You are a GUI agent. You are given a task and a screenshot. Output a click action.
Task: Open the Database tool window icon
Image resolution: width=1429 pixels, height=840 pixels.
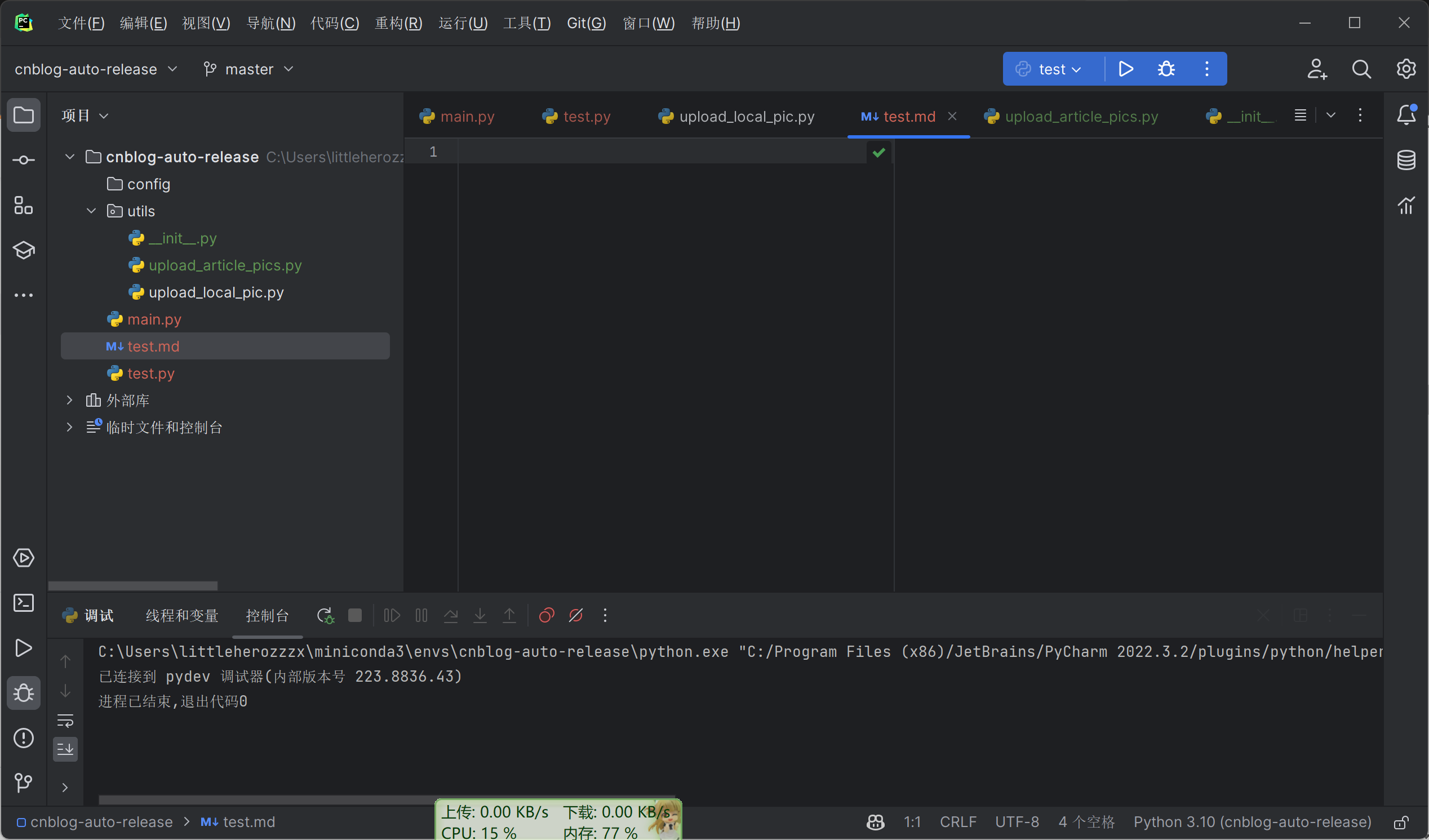[x=1406, y=160]
